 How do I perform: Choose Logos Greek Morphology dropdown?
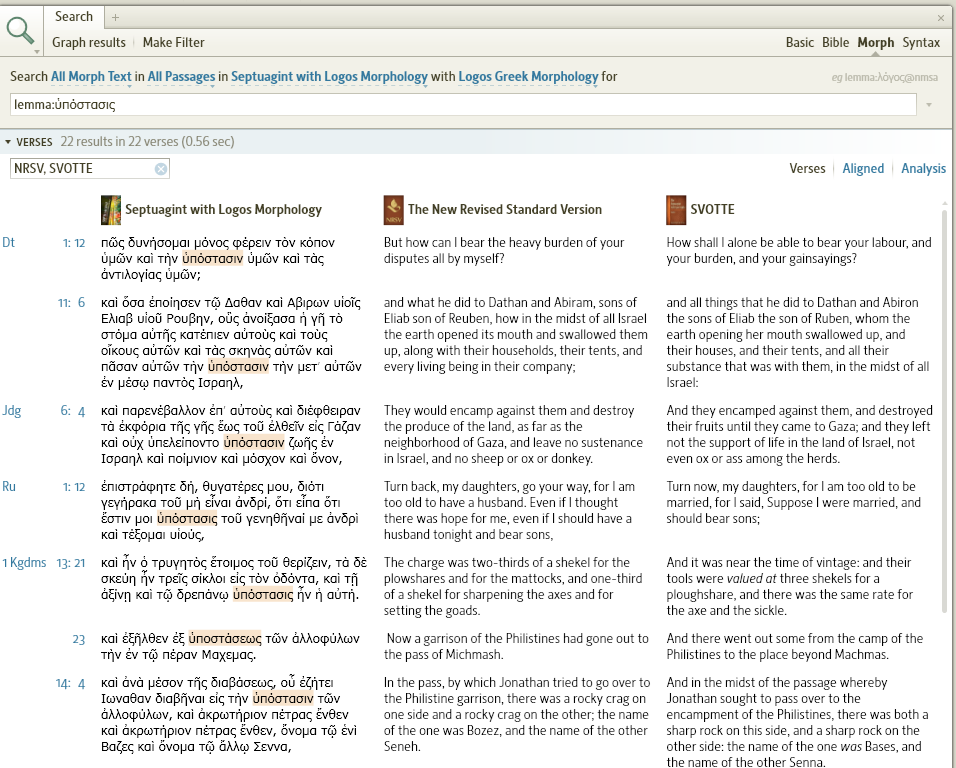tap(528, 77)
